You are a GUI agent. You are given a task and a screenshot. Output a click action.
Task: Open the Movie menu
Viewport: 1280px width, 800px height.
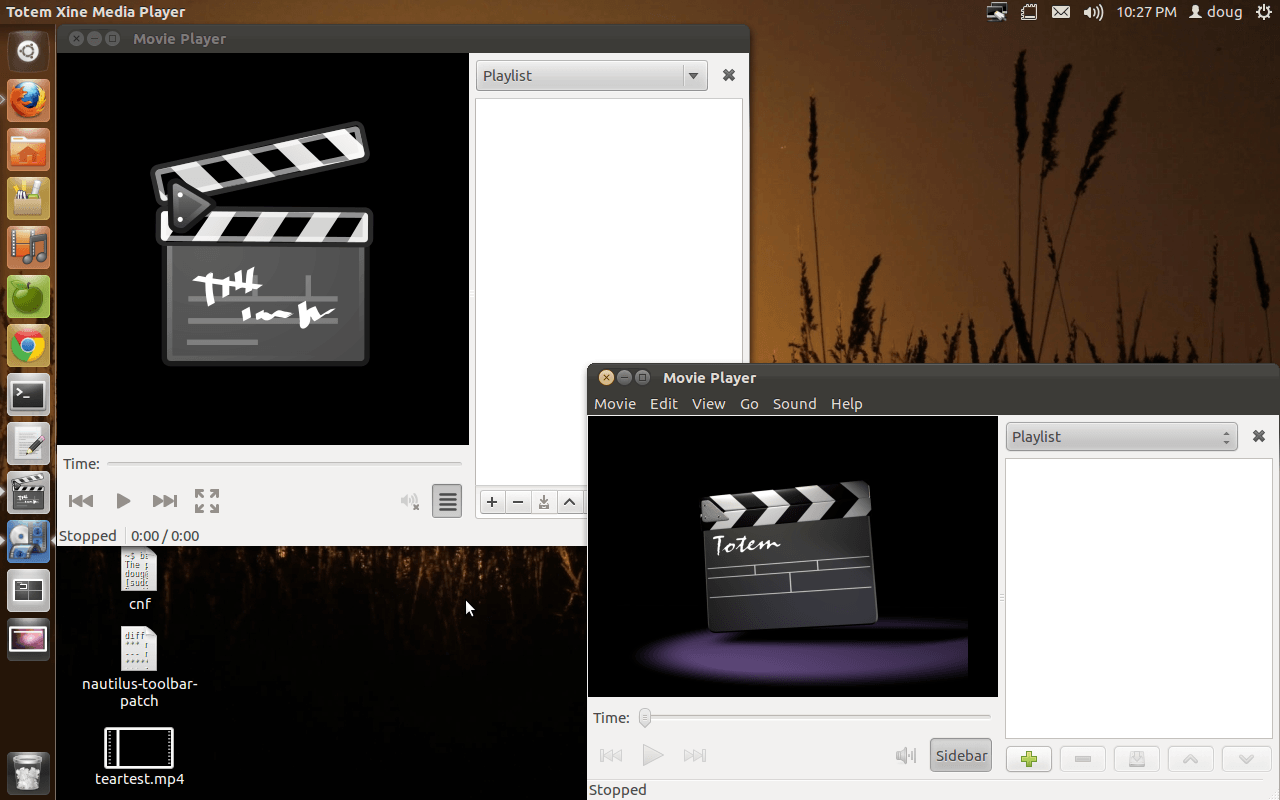(615, 404)
